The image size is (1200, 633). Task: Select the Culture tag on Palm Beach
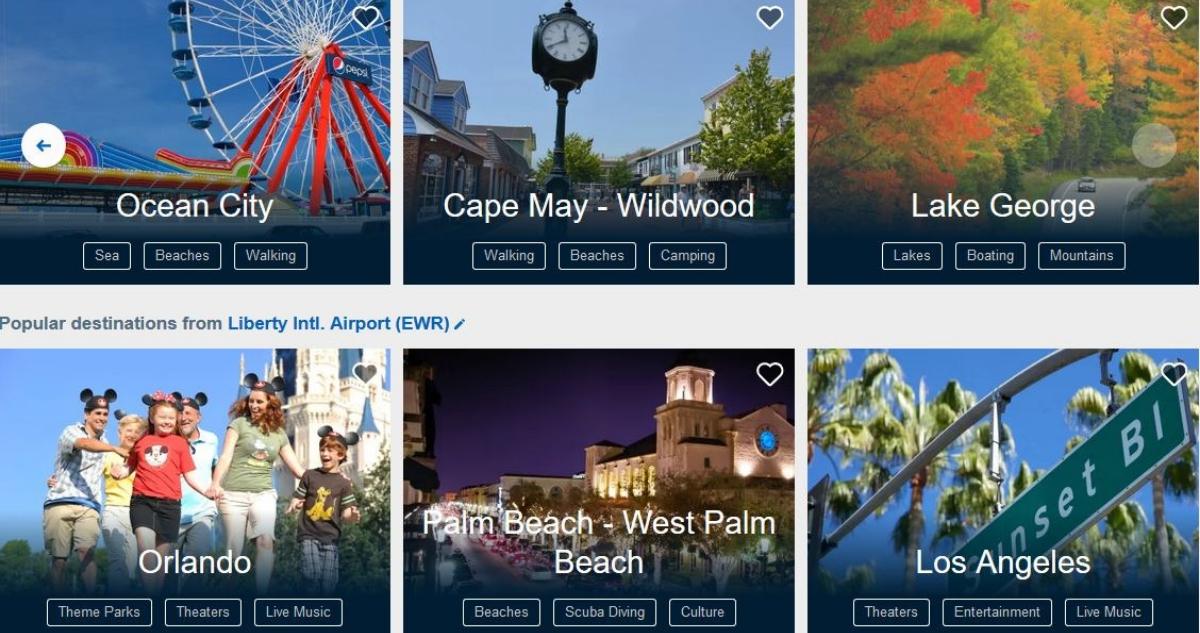pyautogui.click(x=702, y=612)
